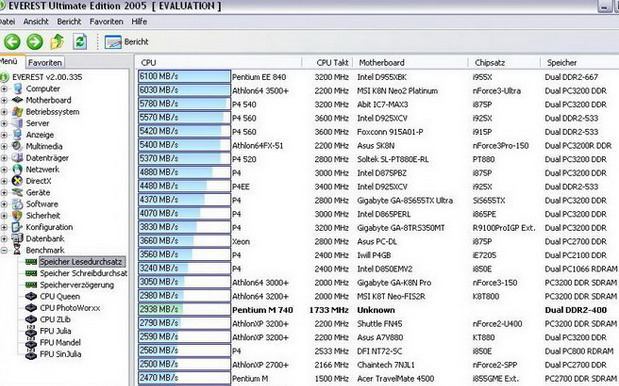This screenshot has height=386, width=619.
Task: Select Speicher Lesedurchsatz benchmark
Action: (x=82, y=262)
